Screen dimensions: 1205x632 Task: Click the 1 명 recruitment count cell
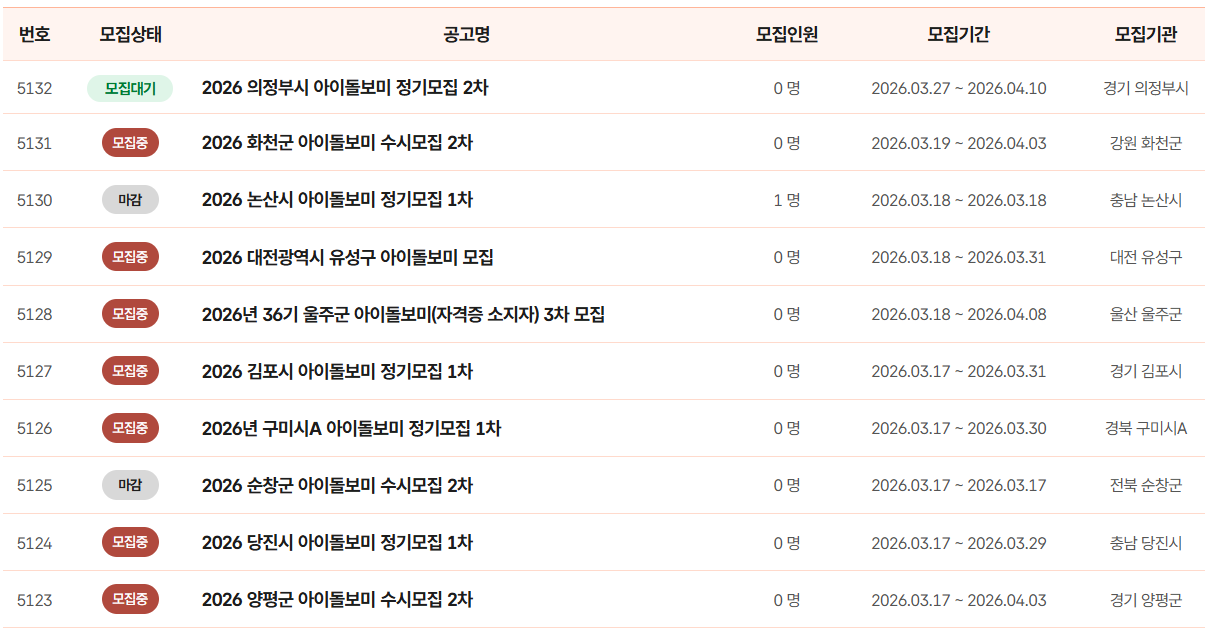point(786,200)
